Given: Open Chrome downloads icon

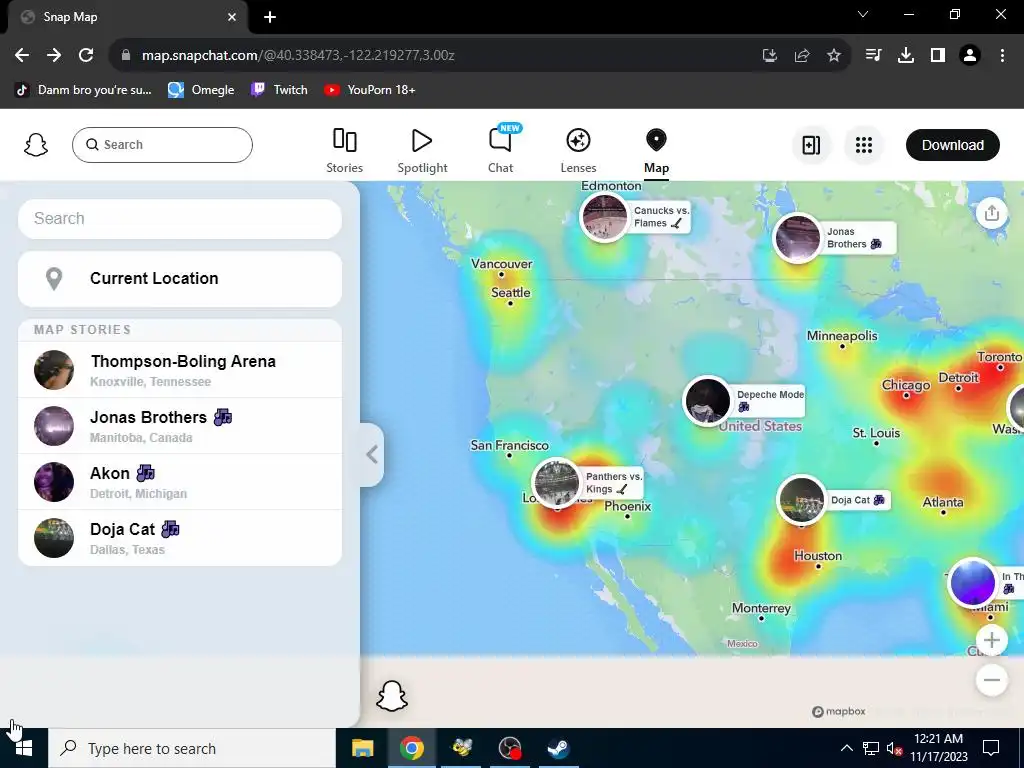Looking at the screenshot, I should [x=905, y=56].
